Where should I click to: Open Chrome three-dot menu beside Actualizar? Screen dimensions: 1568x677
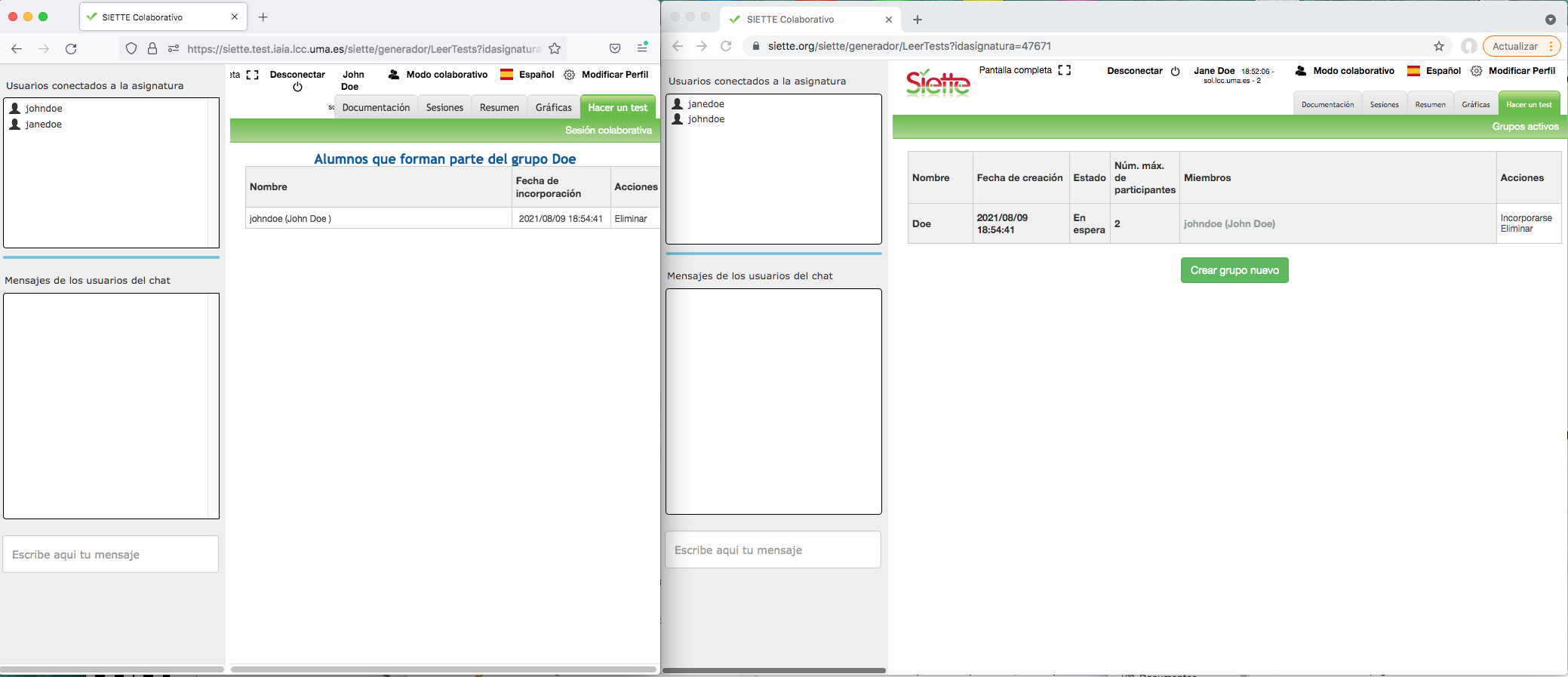click(1551, 46)
